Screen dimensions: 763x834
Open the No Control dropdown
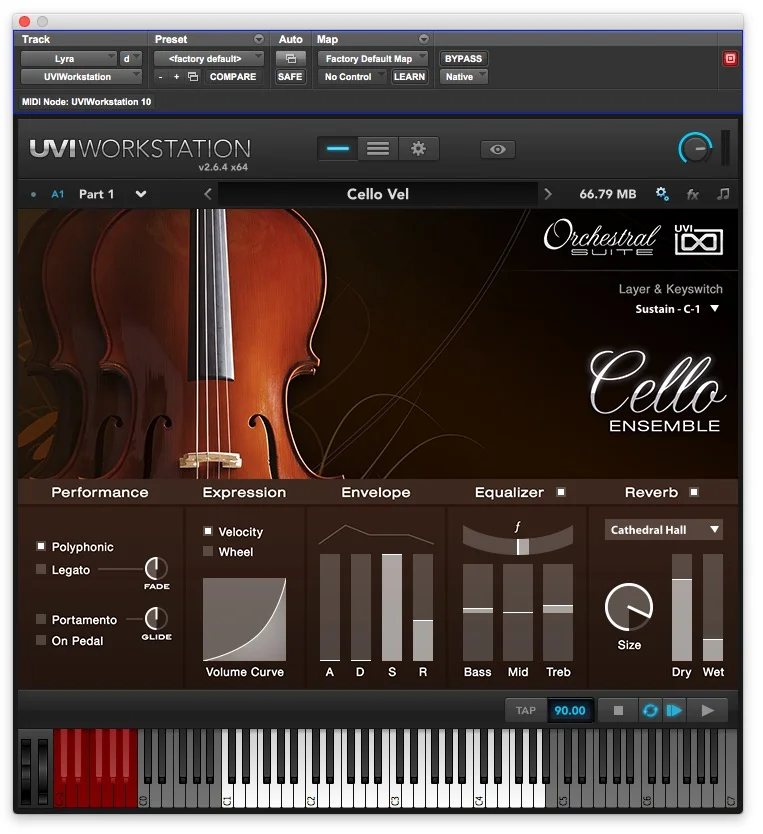352,77
